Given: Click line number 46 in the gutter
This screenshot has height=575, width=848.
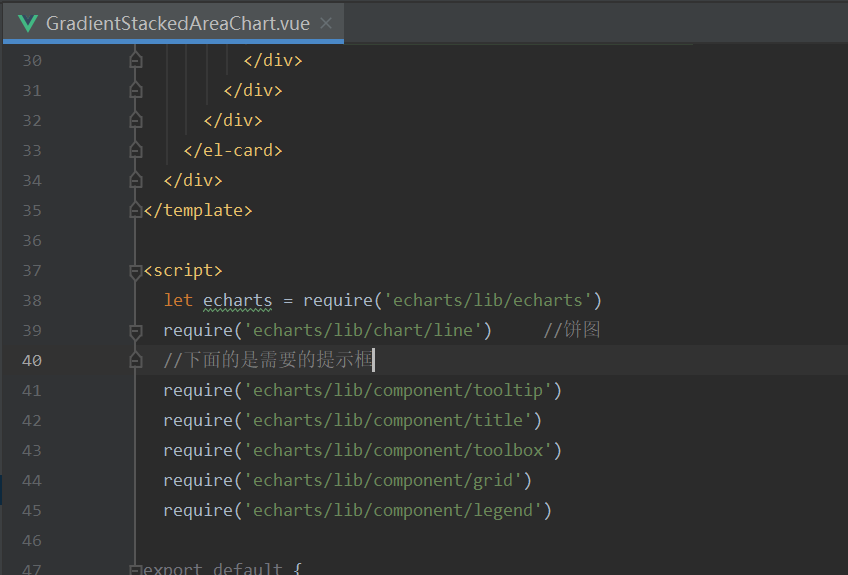Looking at the screenshot, I should click(x=32, y=540).
